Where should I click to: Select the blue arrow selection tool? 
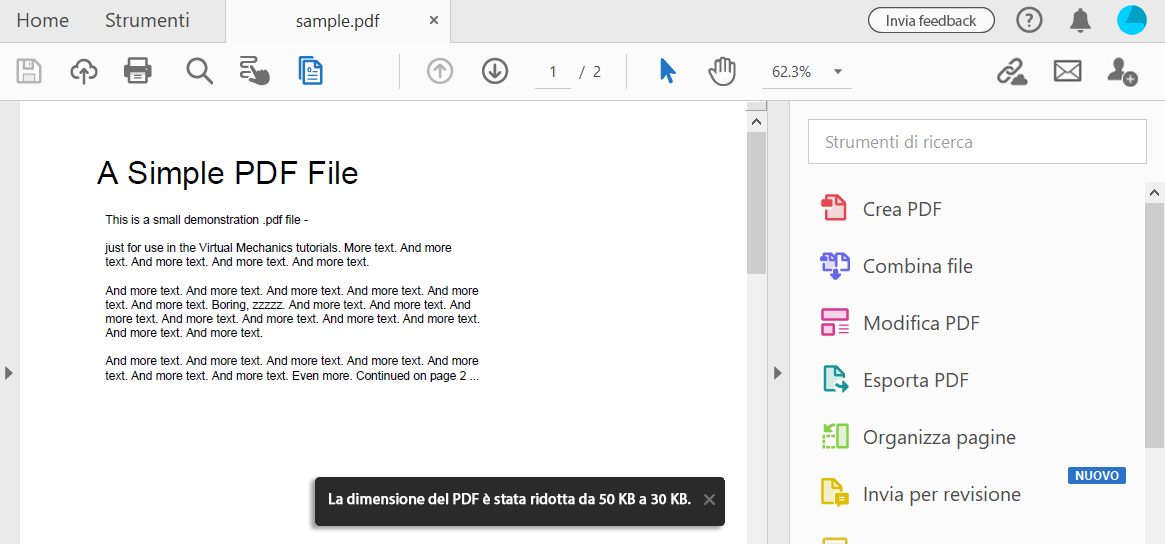668,71
